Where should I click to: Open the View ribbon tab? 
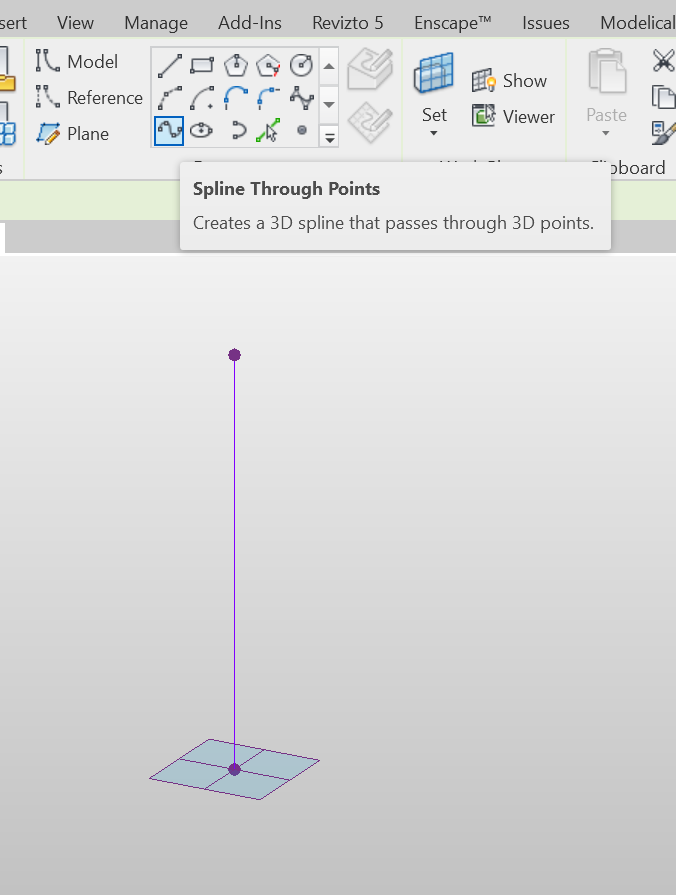75,23
